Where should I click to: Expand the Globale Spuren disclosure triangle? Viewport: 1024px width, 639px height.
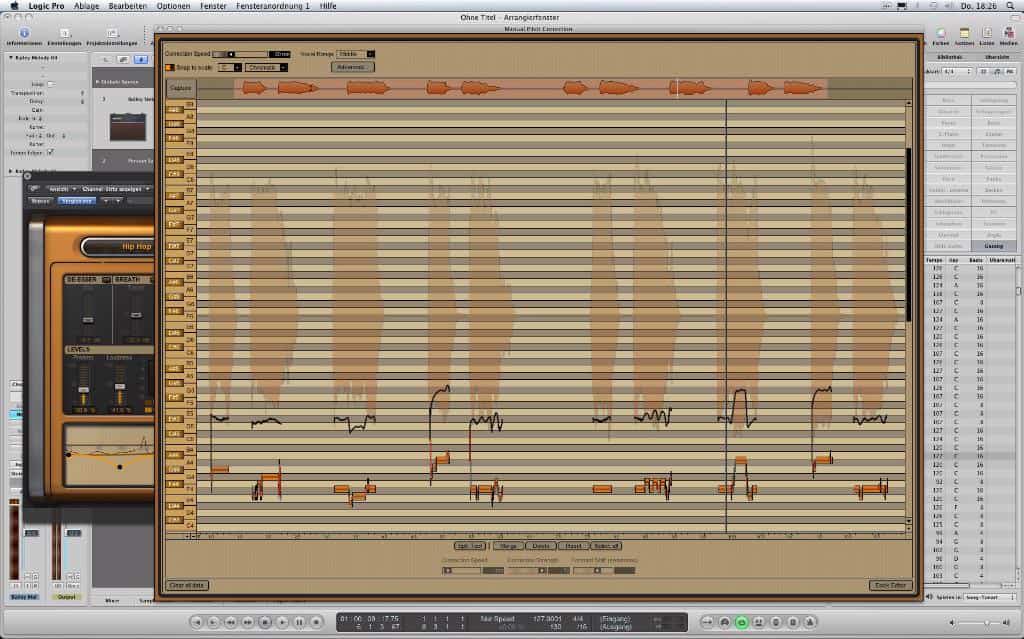pyautogui.click(x=97, y=82)
